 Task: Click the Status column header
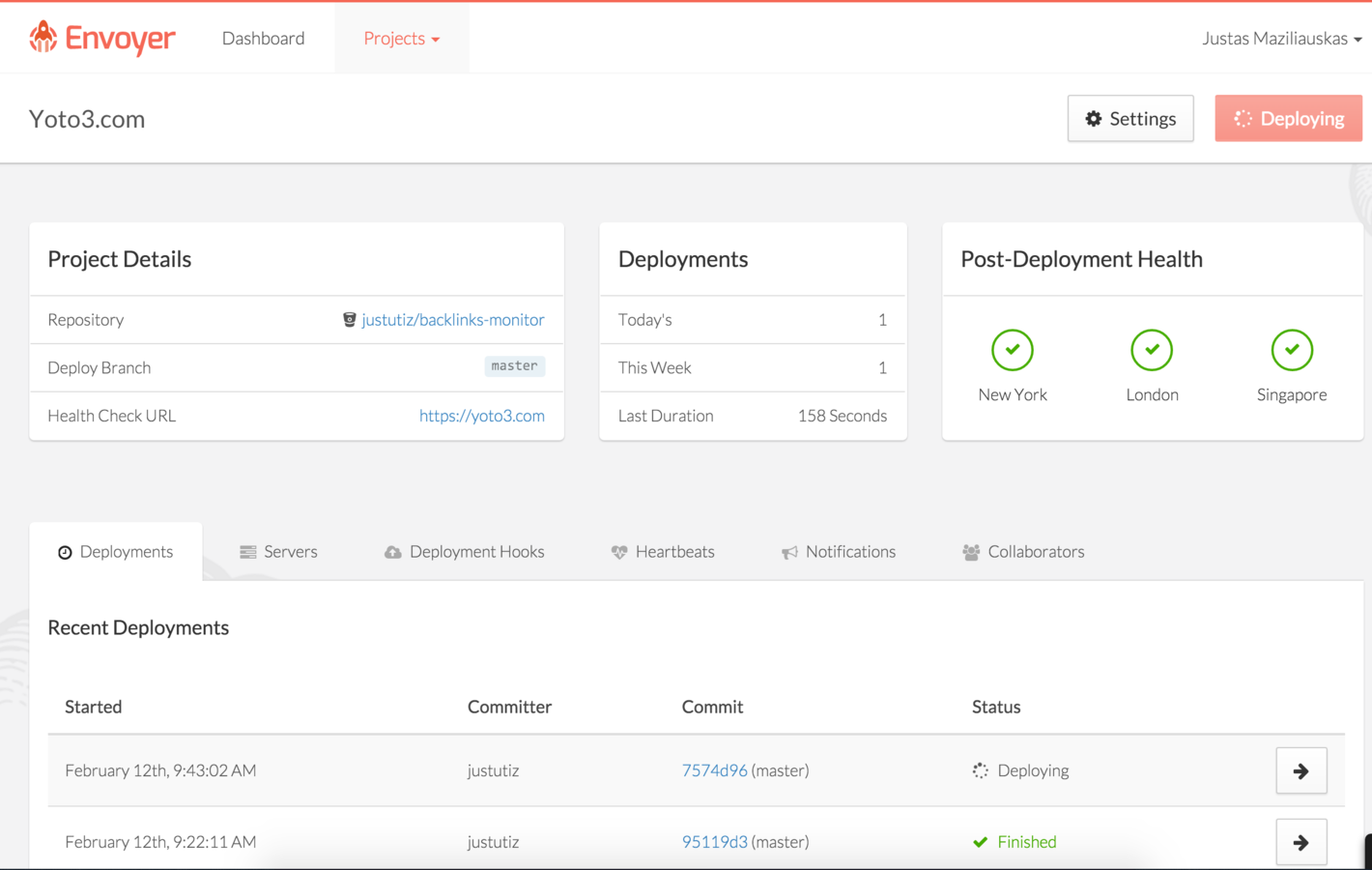tap(996, 707)
